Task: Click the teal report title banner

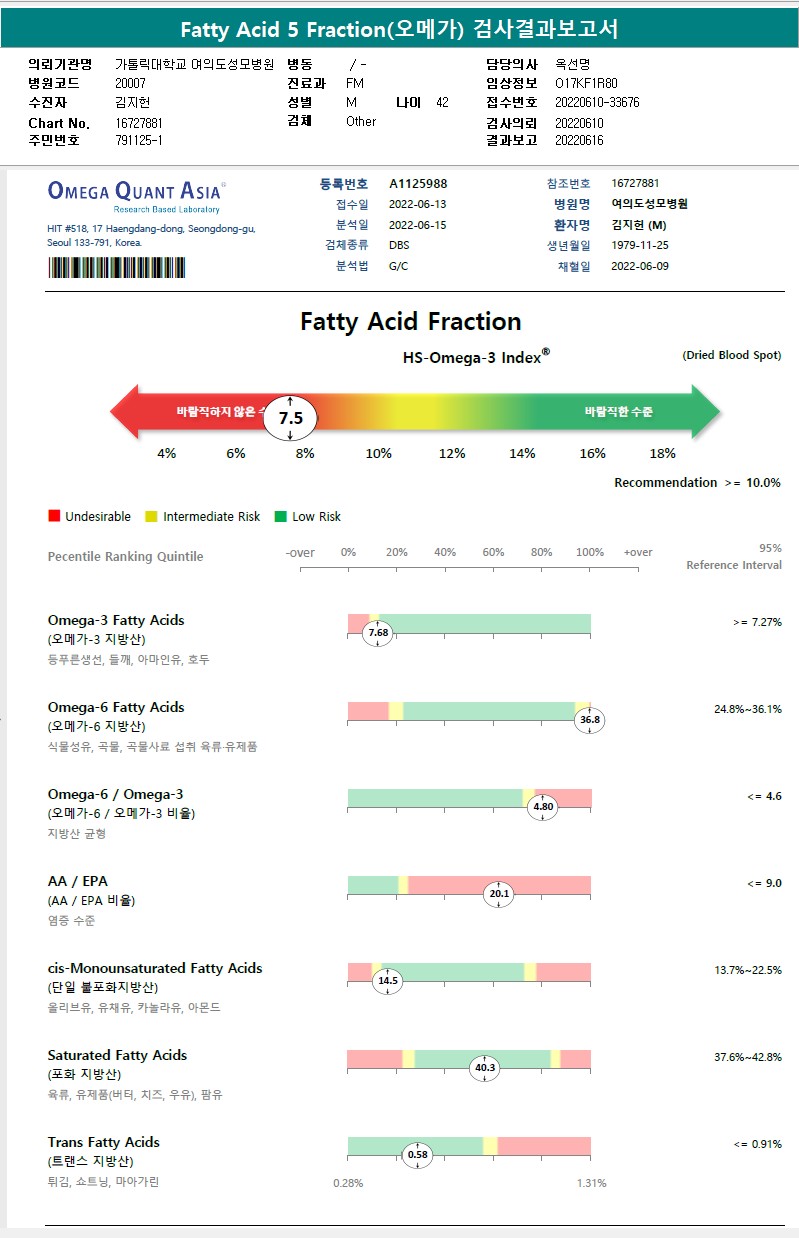Action: coord(399,29)
